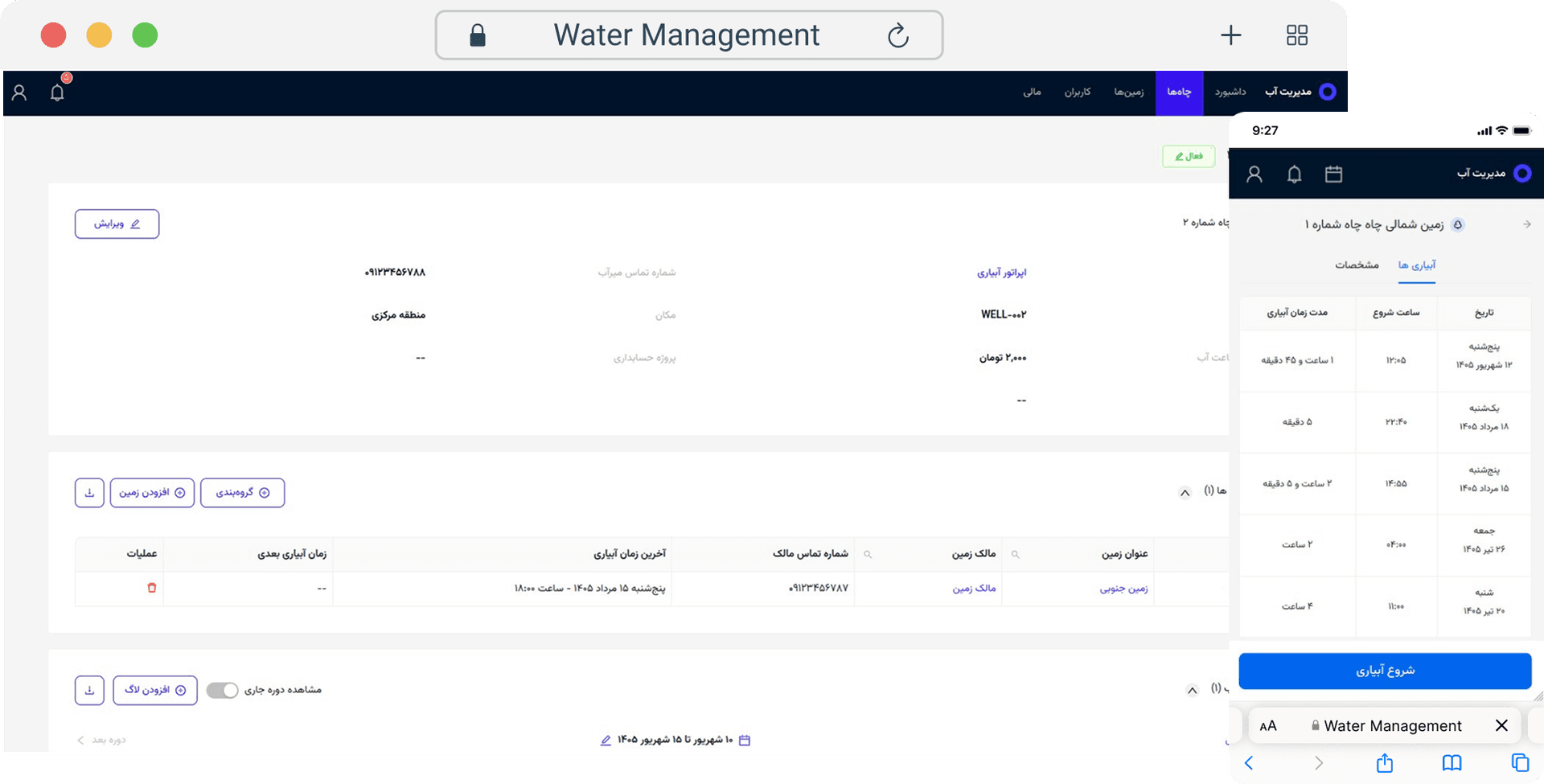
Task: Open the مالی navigation tab
Action: tap(1032, 92)
